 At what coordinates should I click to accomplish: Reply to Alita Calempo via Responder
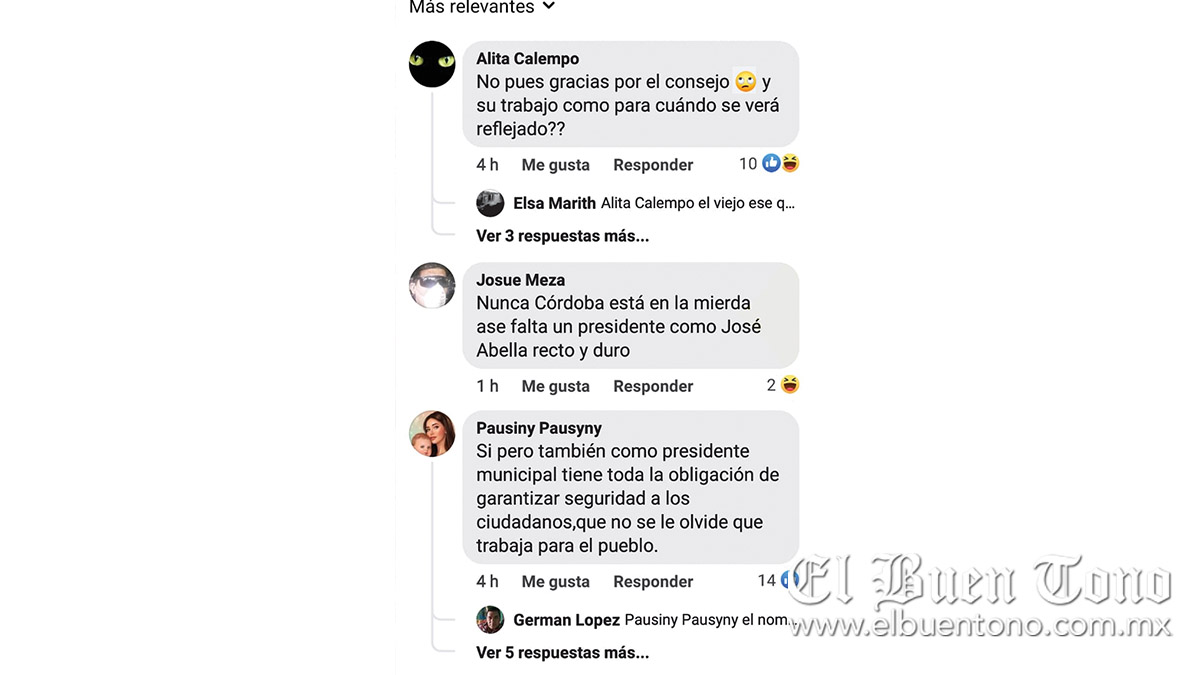click(x=653, y=165)
